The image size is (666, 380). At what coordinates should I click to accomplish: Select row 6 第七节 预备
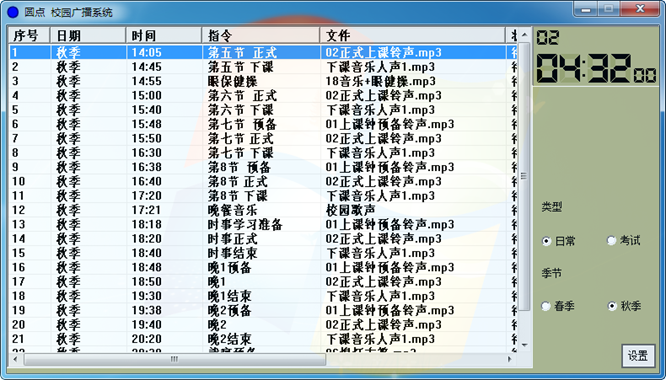[x=263, y=124]
